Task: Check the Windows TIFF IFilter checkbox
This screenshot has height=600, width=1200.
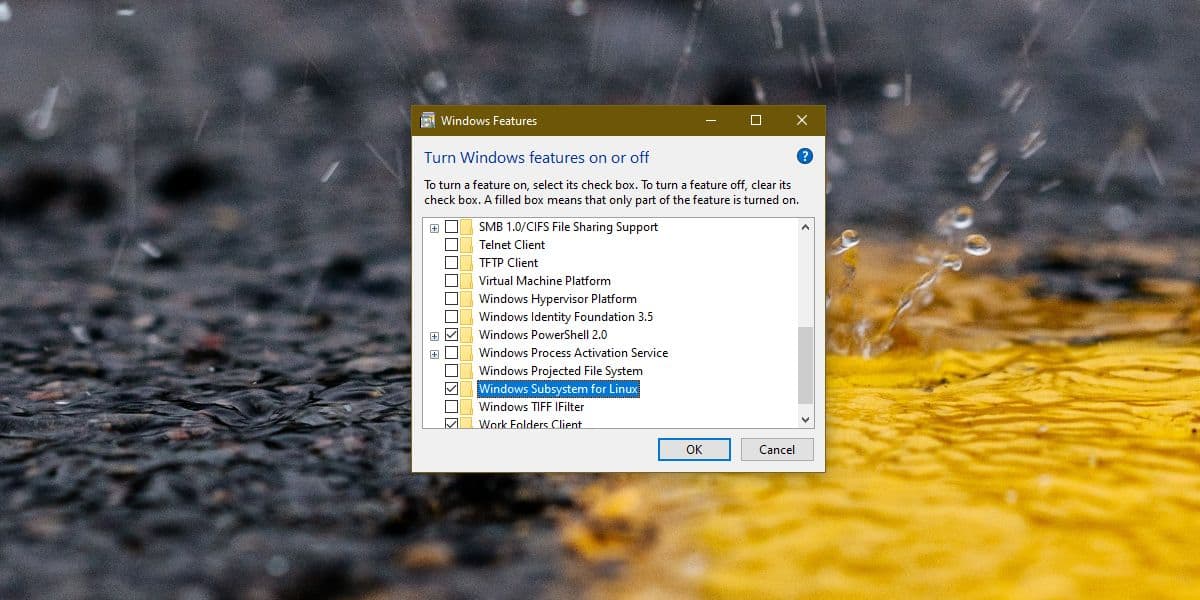Action: tap(451, 407)
